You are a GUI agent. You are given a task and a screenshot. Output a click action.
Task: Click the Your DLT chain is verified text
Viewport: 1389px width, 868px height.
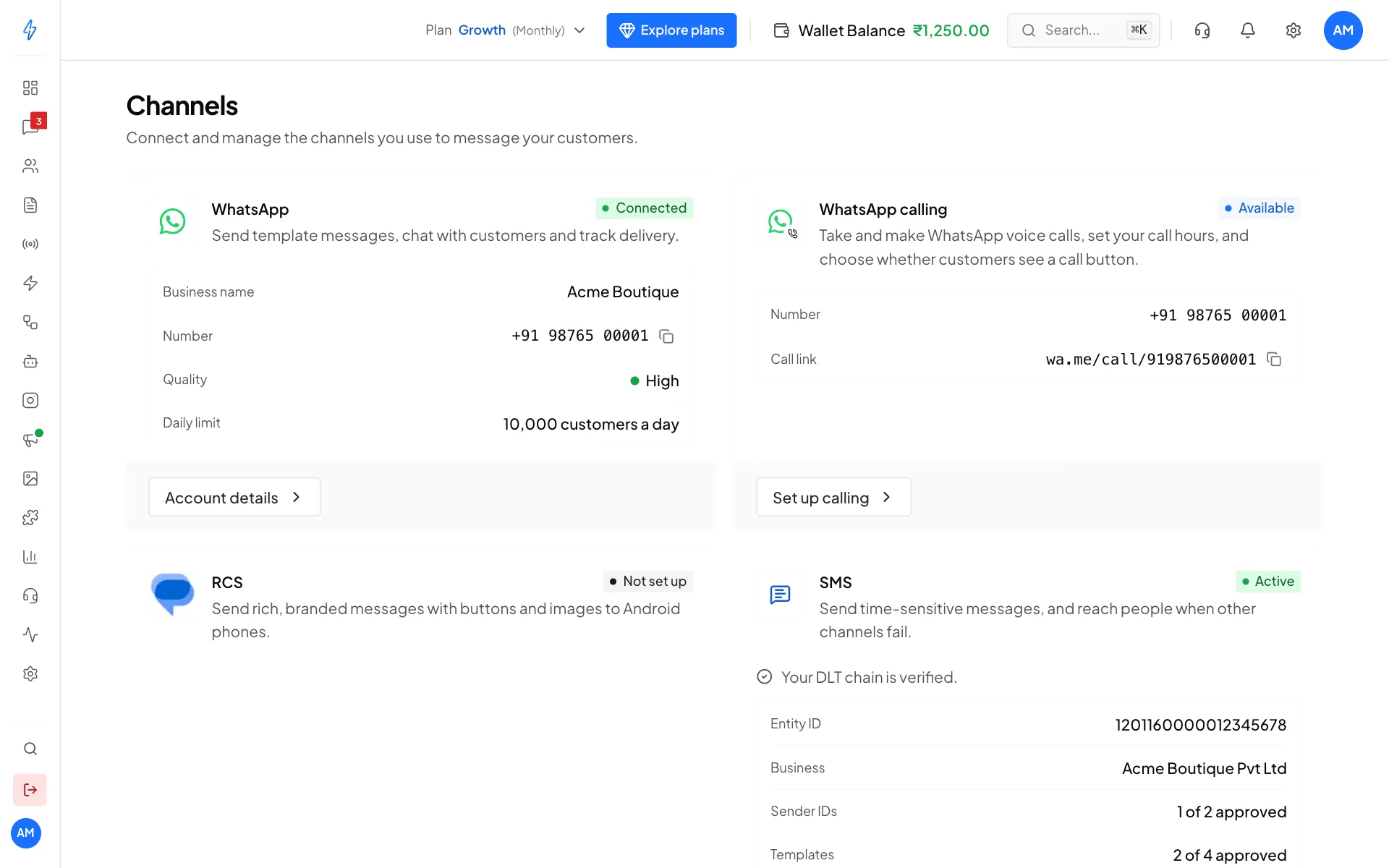point(869,677)
